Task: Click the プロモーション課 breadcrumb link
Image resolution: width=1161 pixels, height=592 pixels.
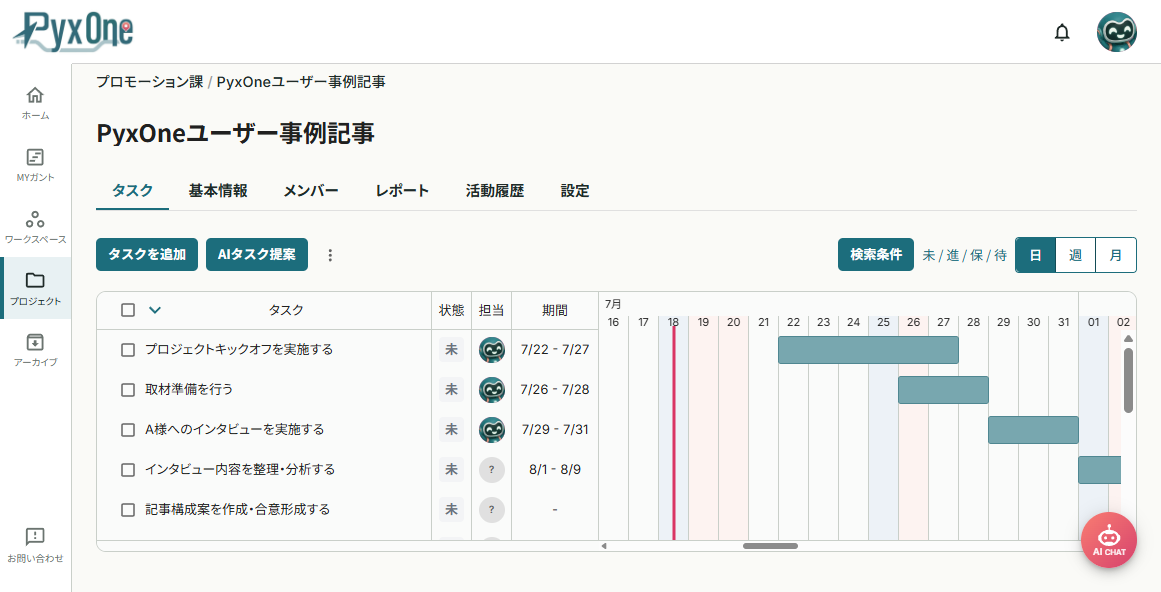Action: [150, 81]
